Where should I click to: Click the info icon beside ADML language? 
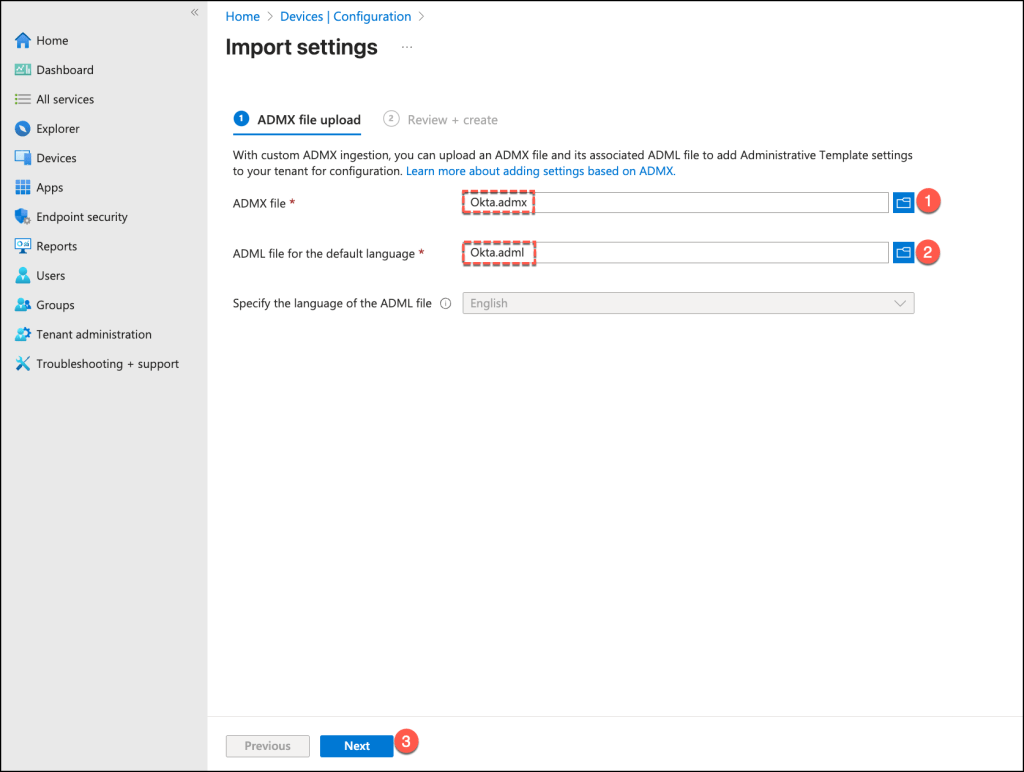pyautogui.click(x=445, y=303)
